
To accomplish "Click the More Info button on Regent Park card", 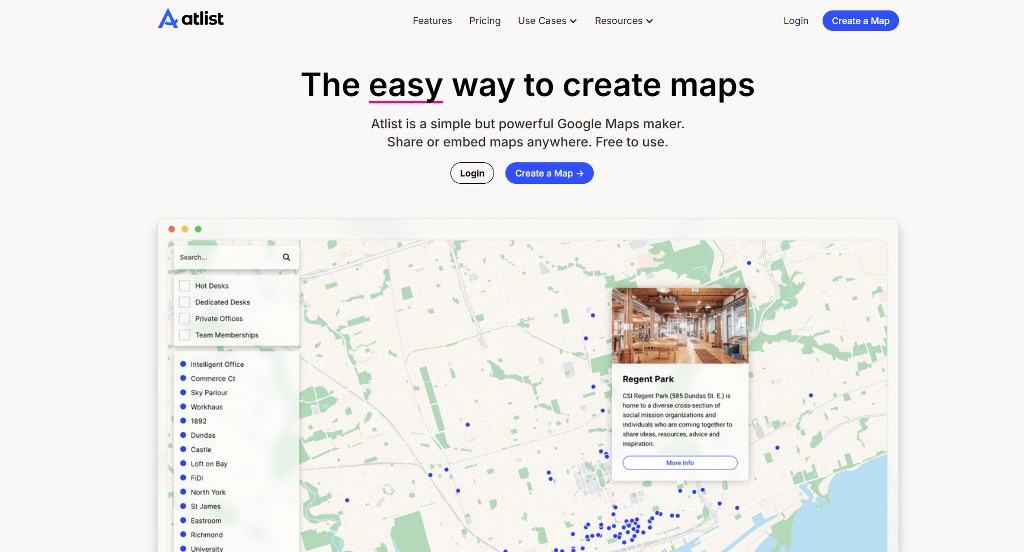I will (x=680, y=463).
